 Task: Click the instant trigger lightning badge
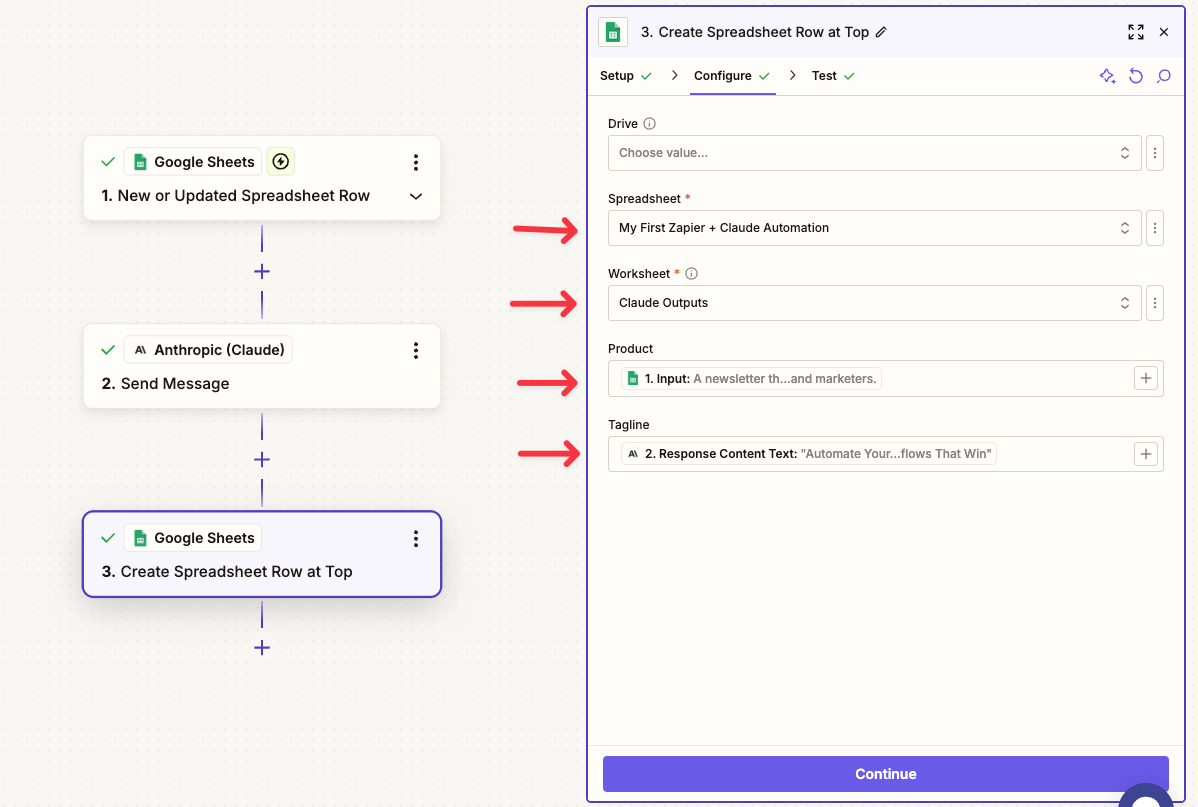tap(280, 161)
